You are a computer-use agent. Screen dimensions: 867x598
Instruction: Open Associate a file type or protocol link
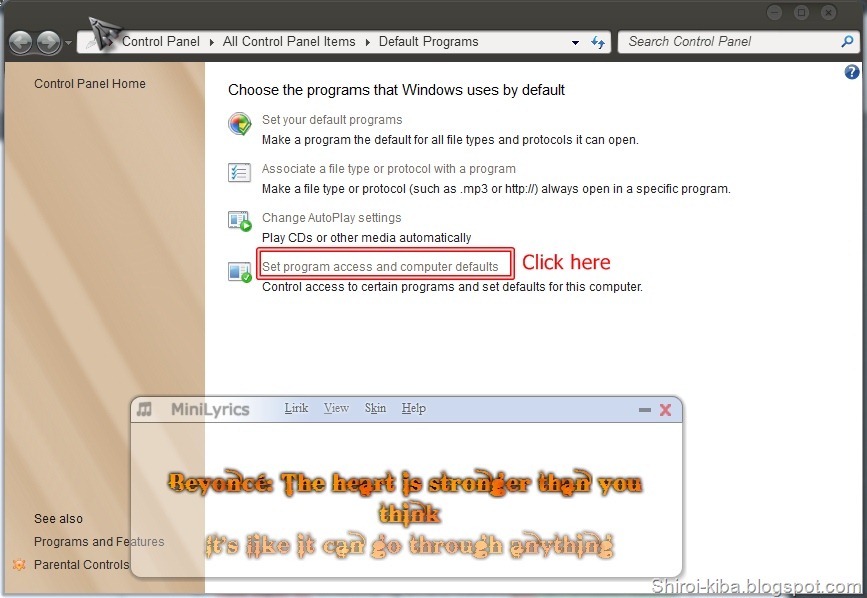[389, 169]
